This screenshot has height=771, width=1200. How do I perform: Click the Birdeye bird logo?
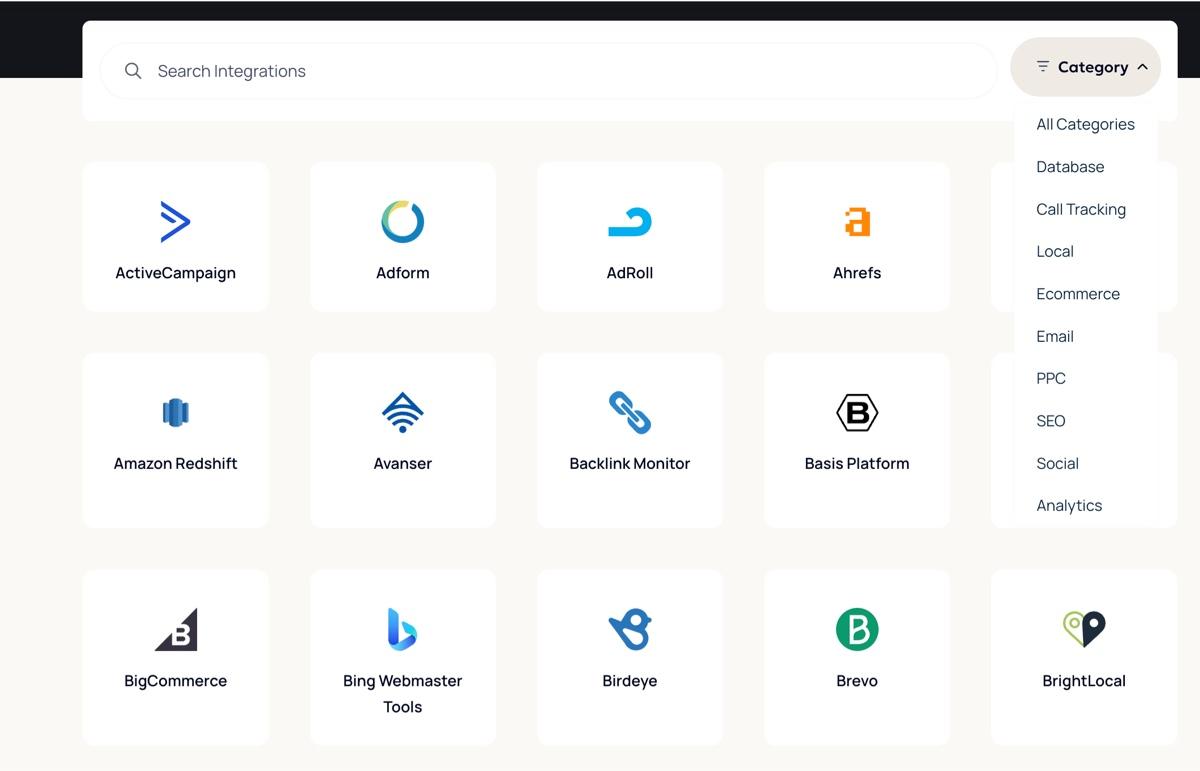(630, 630)
